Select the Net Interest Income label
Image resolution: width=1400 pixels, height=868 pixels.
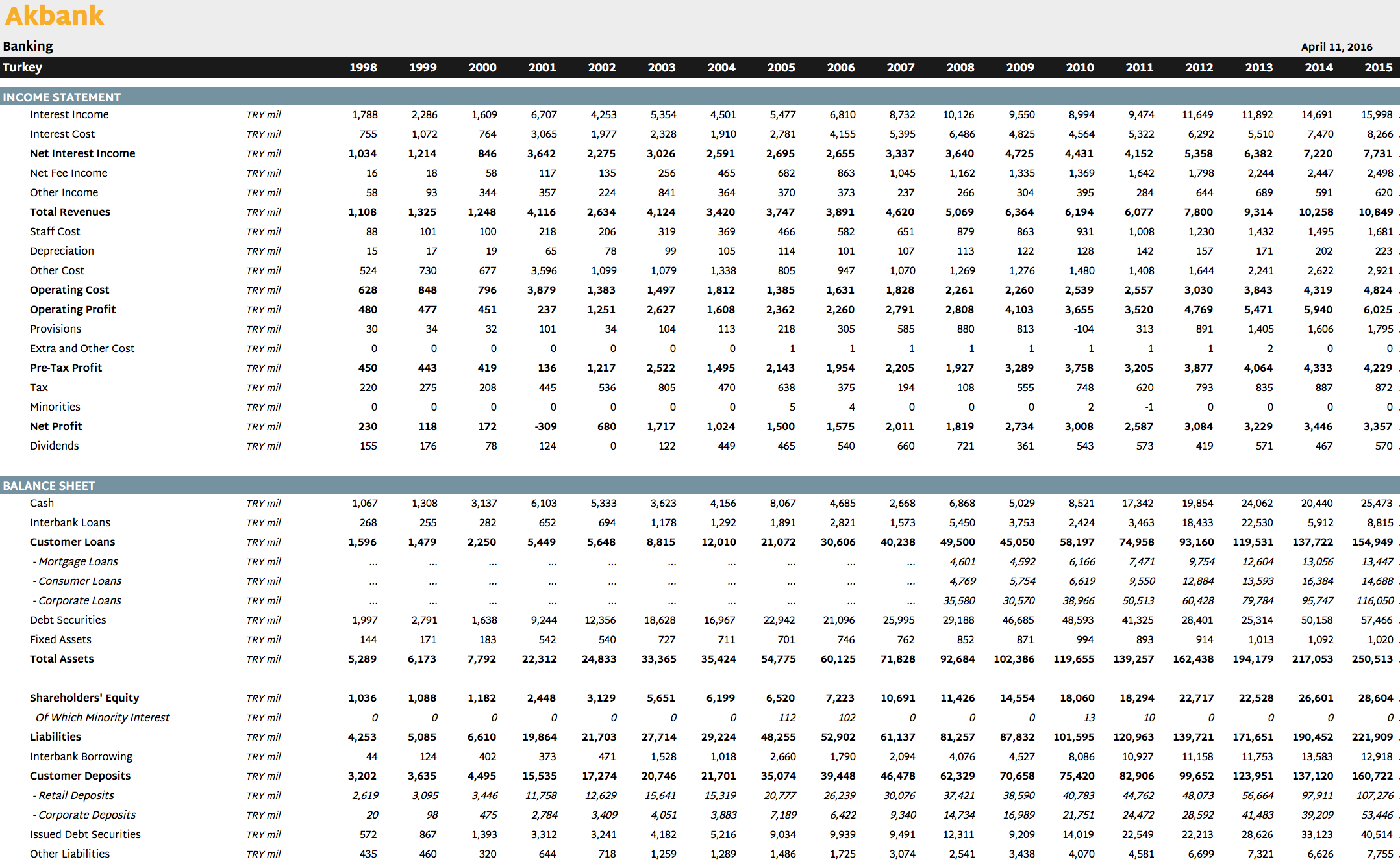point(82,153)
